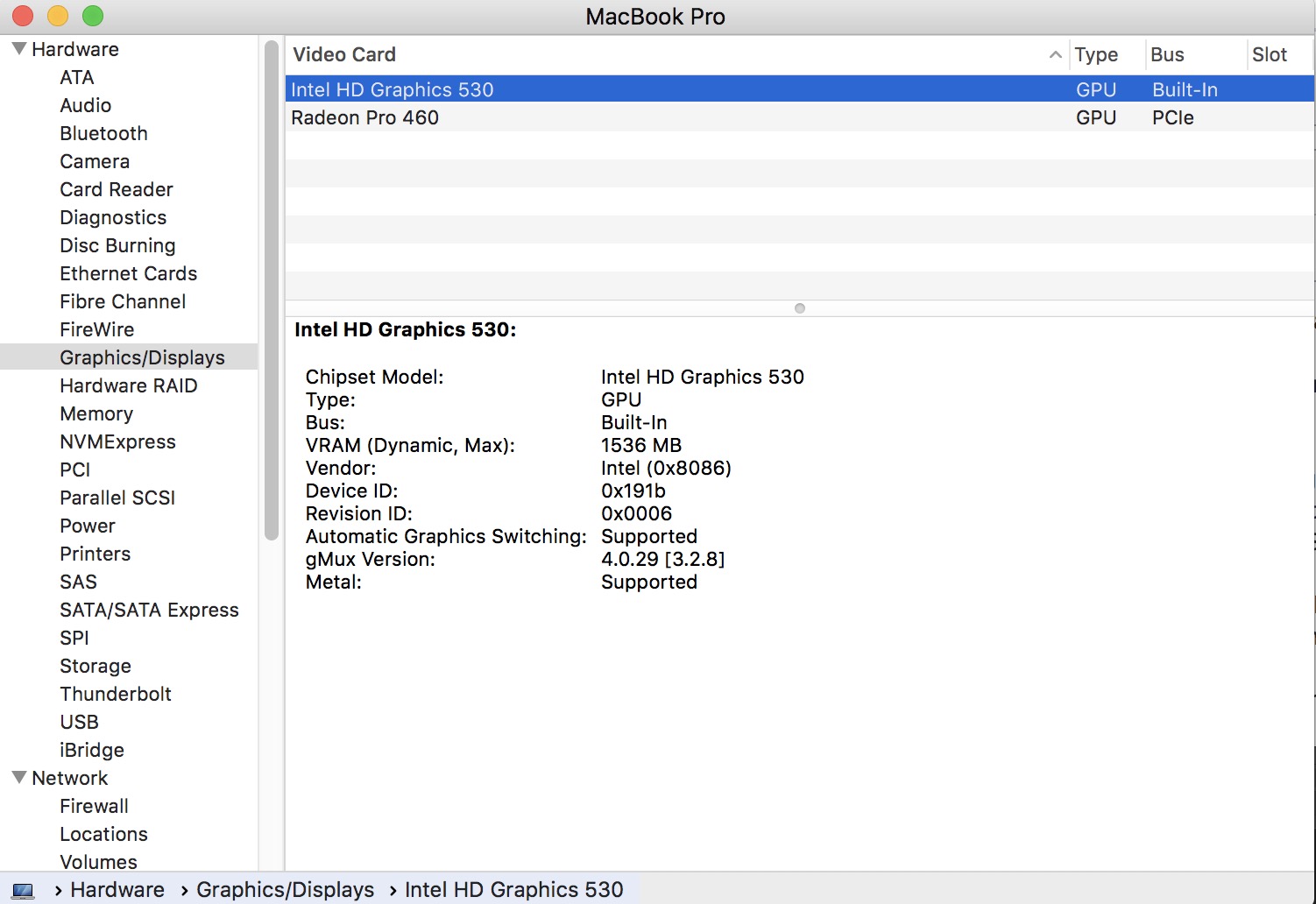
Task: Click the sidebar vertical scrollbar
Action: 271,289
